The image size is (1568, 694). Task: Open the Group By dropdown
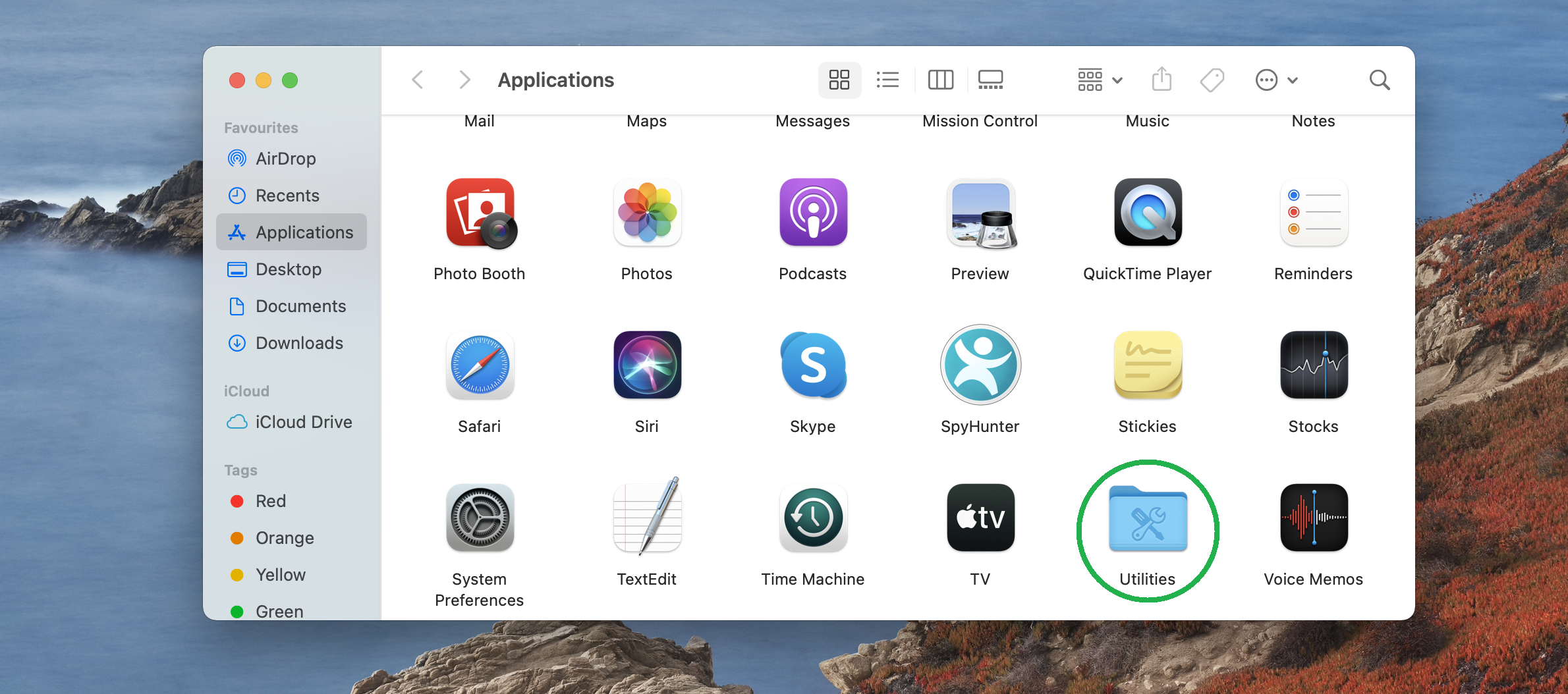1100,80
